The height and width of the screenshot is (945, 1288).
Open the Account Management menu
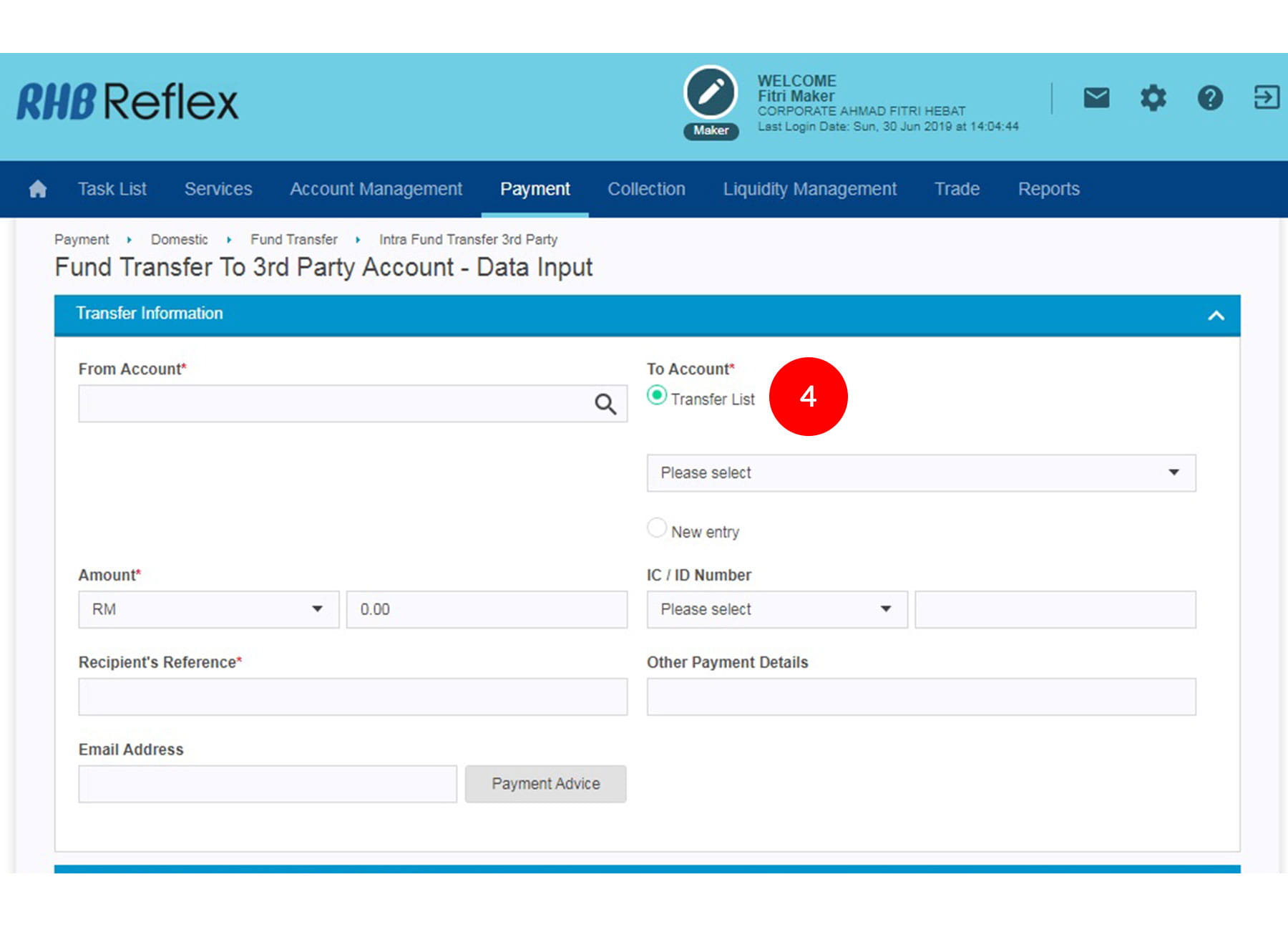click(x=376, y=189)
